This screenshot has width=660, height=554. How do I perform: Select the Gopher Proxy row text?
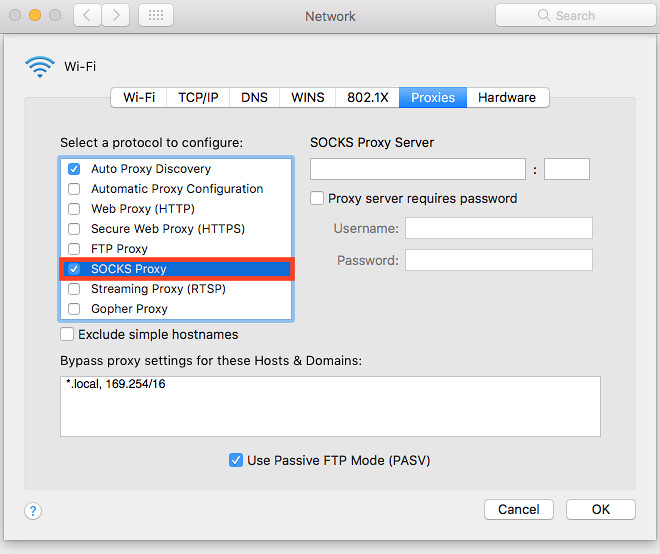click(x=130, y=309)
